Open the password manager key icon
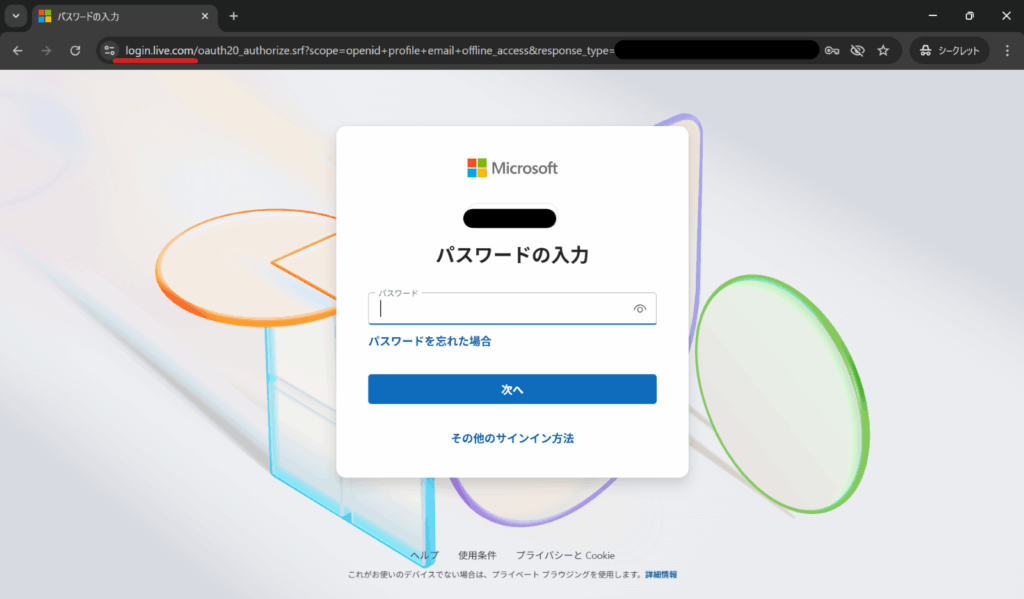 point(831,50)
